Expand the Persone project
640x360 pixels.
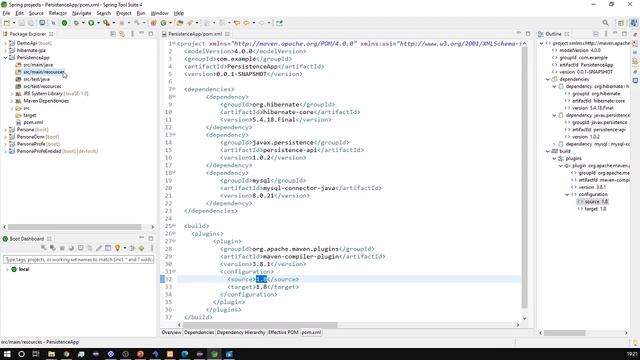[5, 129]
